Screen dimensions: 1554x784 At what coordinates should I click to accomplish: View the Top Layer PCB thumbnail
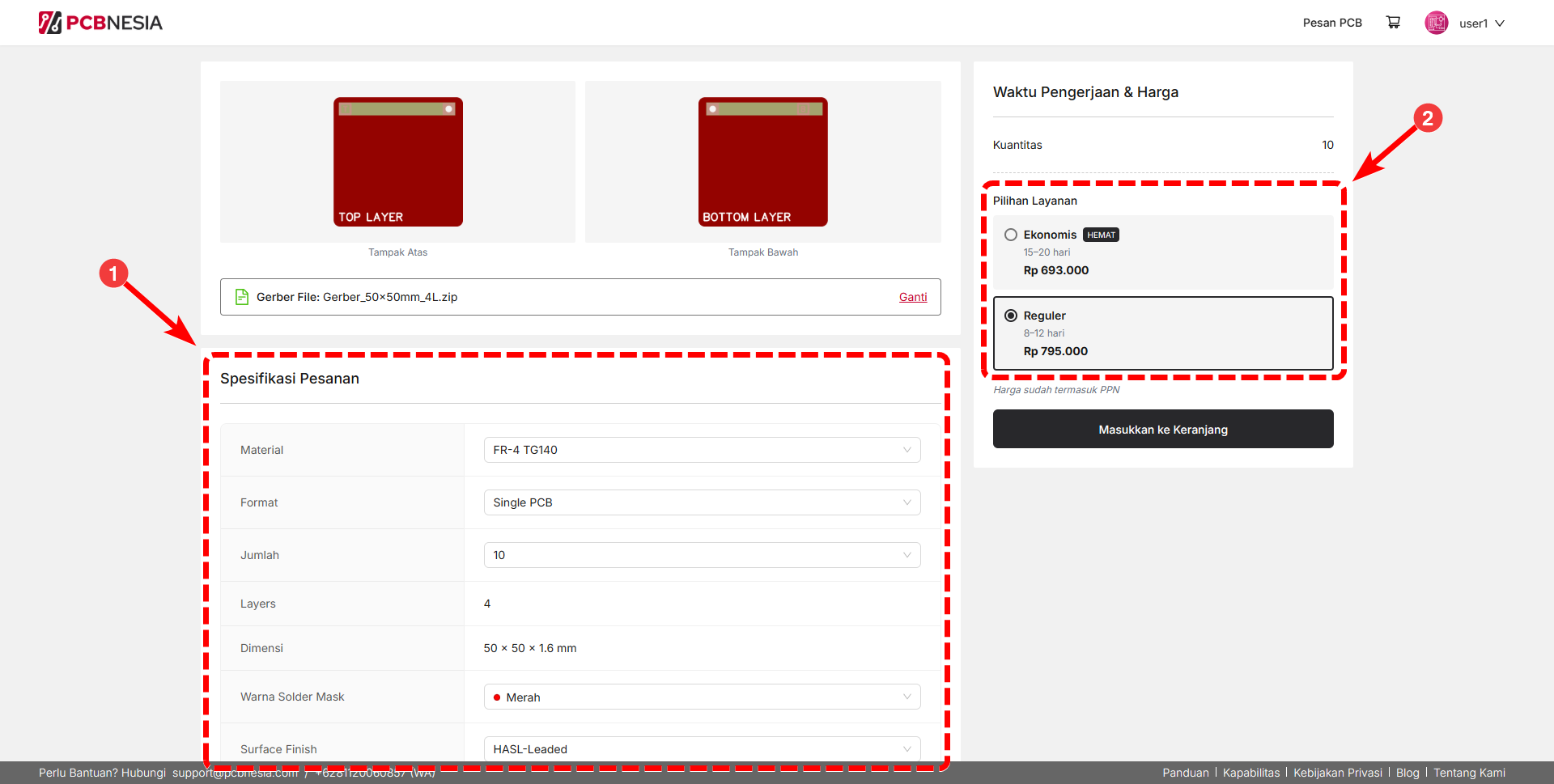[398, 162]
